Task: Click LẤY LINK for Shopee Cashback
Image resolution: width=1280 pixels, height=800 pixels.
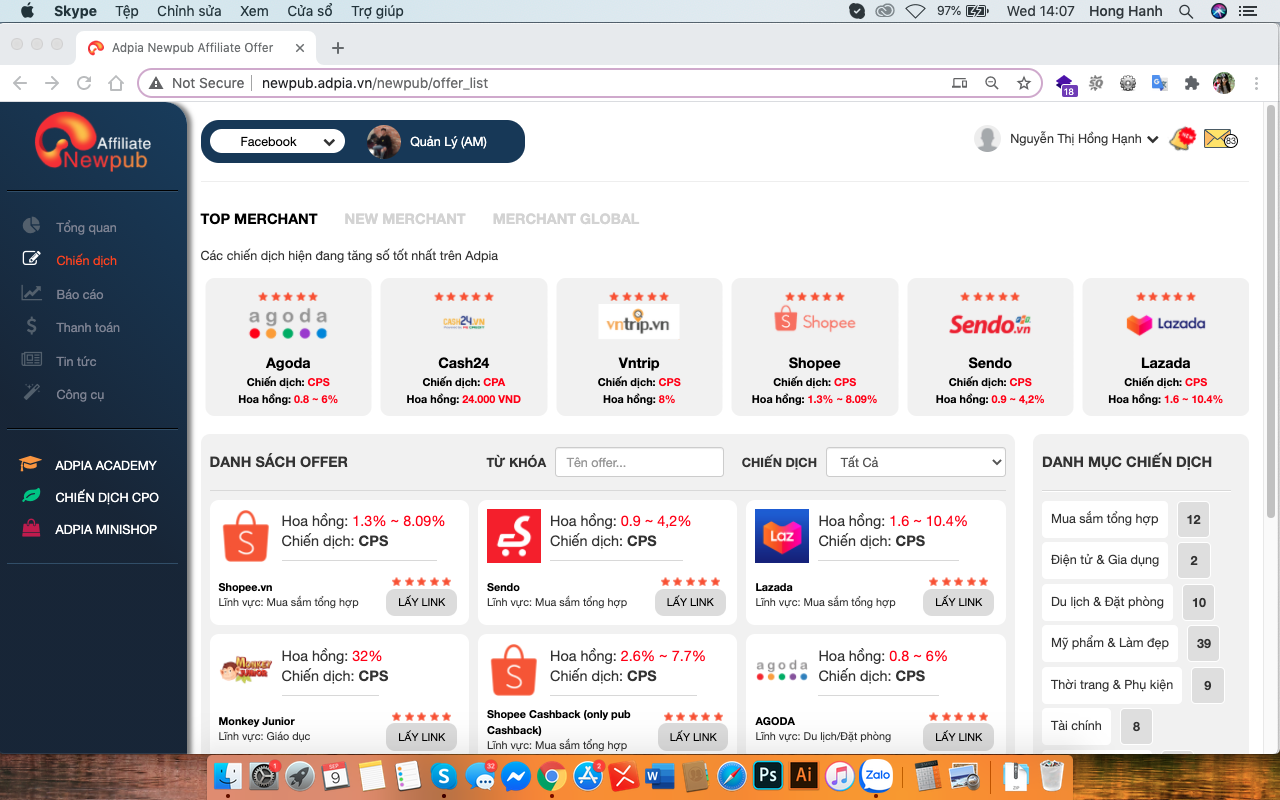Action: coord(693,737)
